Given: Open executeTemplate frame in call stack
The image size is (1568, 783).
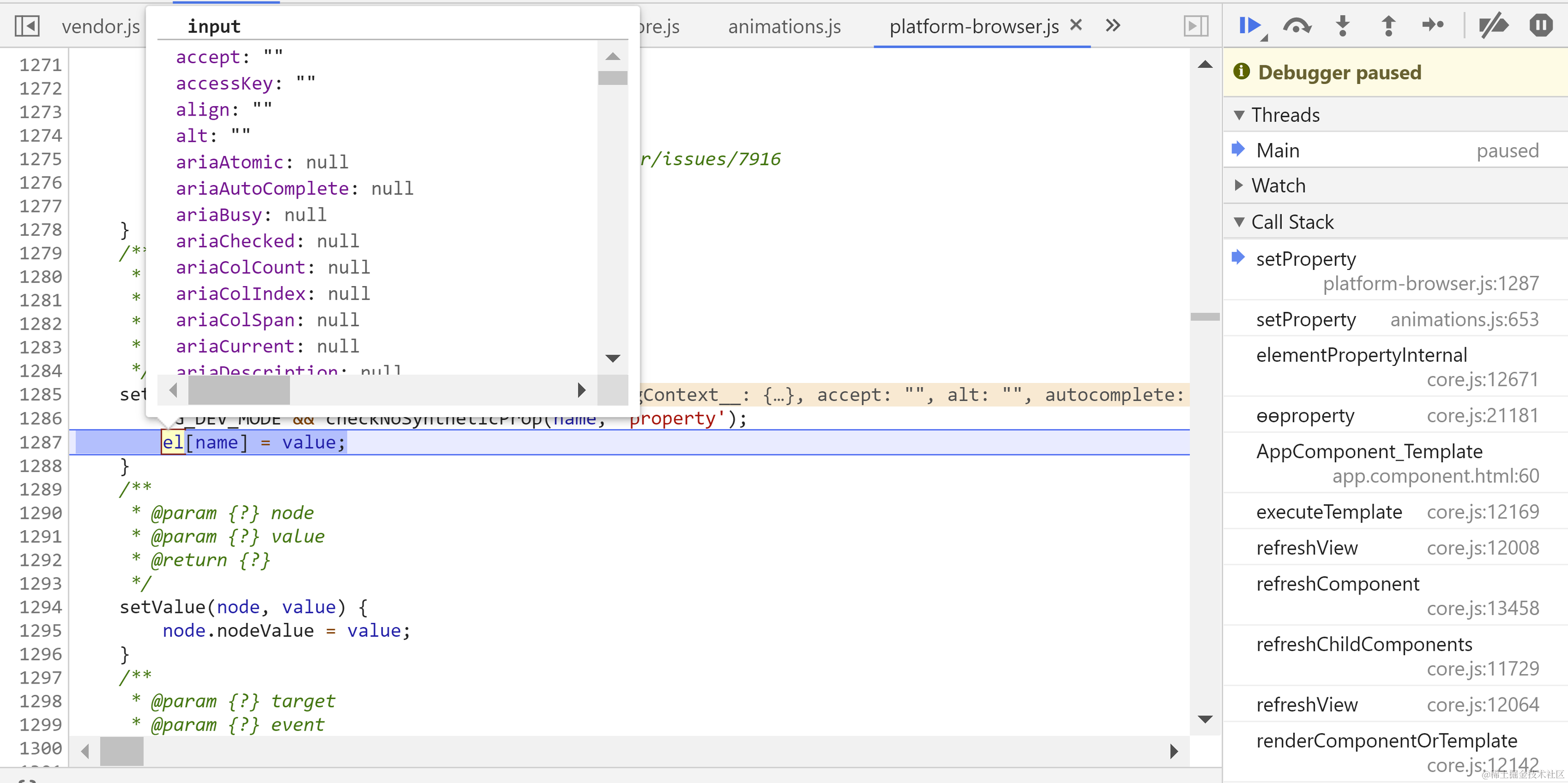Looking at the screenshot, I should (x=1329, y=511).
